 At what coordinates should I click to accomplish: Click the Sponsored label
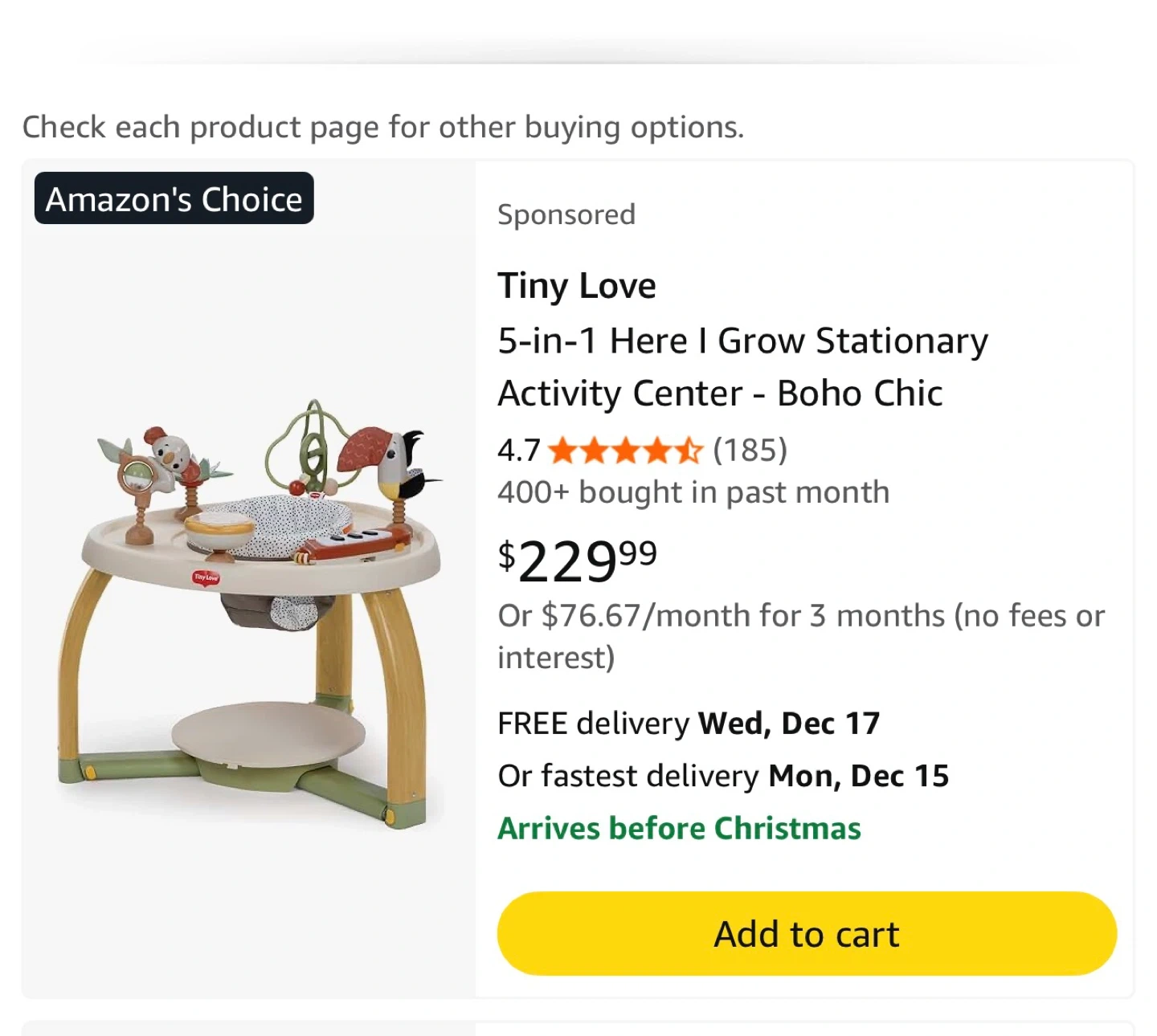point(566,214)
